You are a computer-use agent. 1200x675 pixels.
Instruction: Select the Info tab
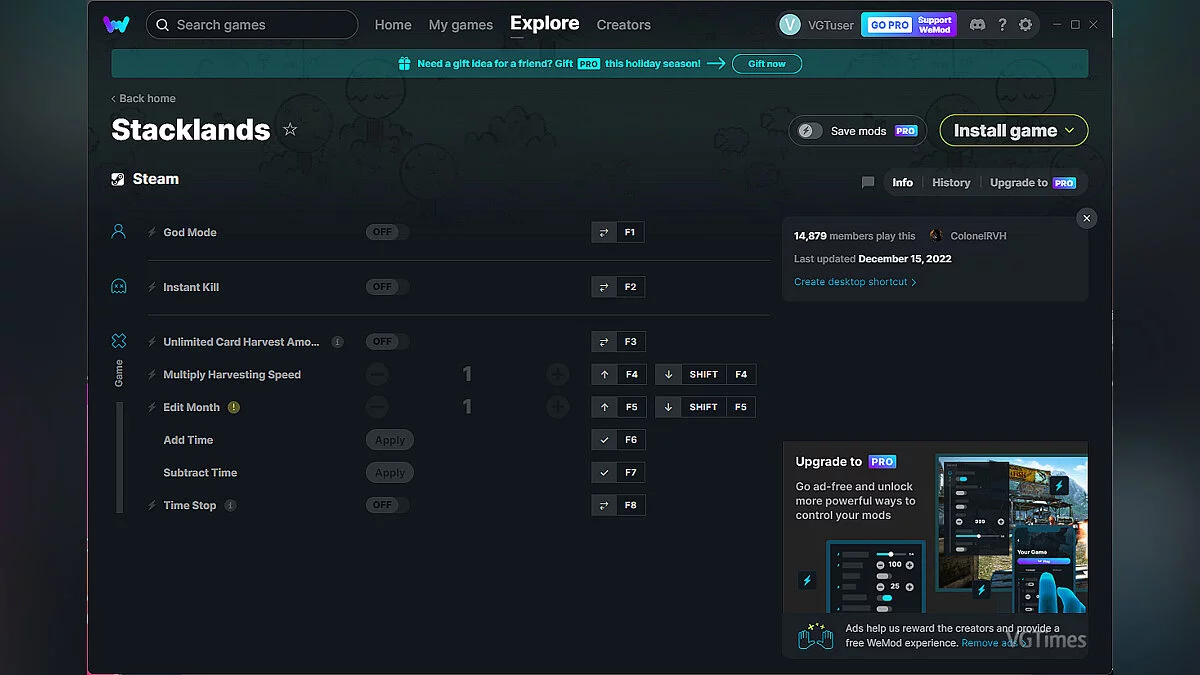[x=903, y=183]
